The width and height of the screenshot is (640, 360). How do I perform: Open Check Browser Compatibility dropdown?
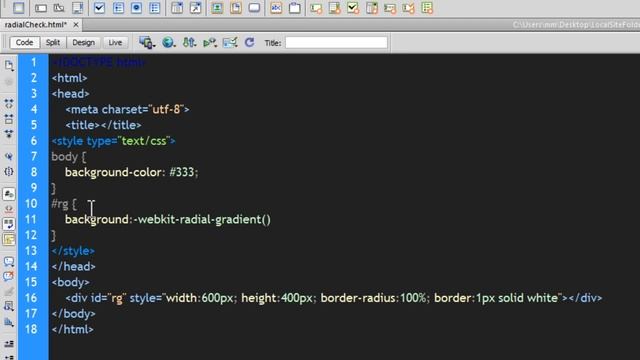(230, 42)
